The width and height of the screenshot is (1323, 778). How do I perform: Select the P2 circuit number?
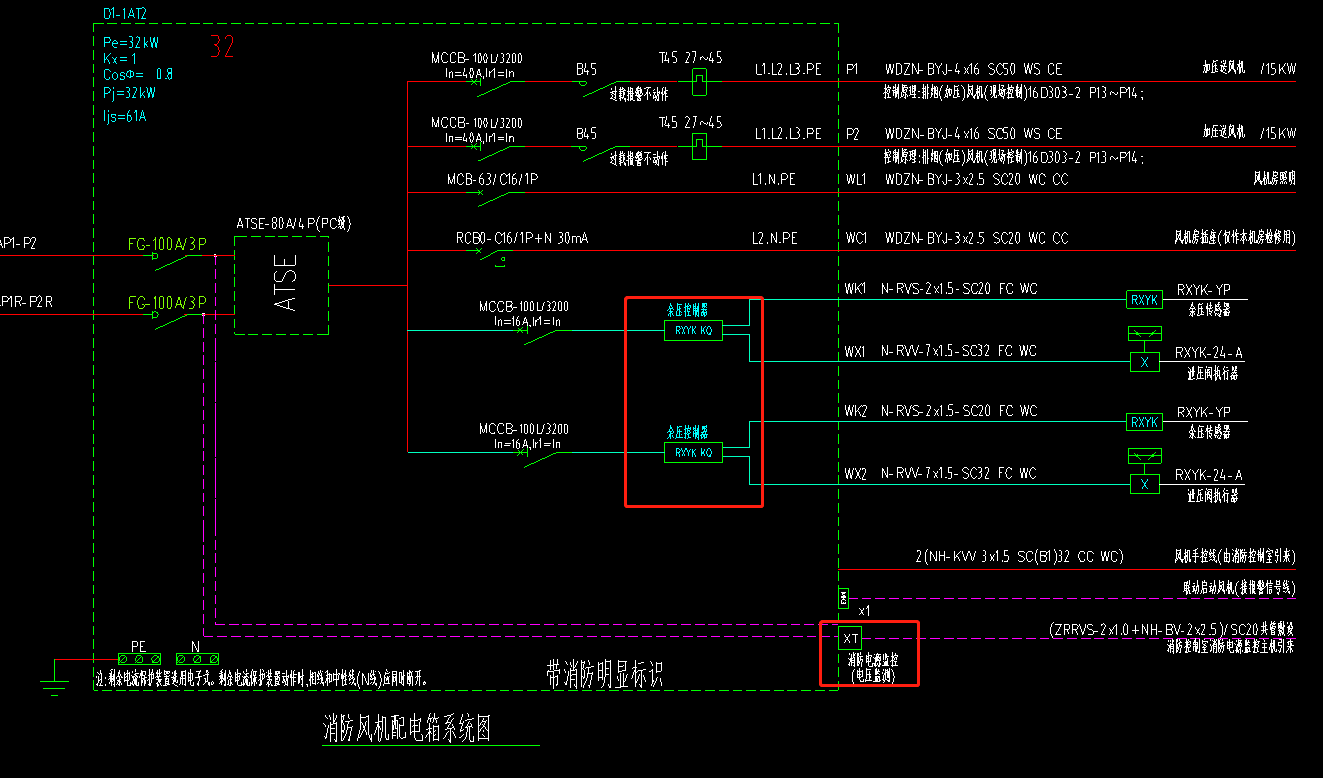[852, 133]
